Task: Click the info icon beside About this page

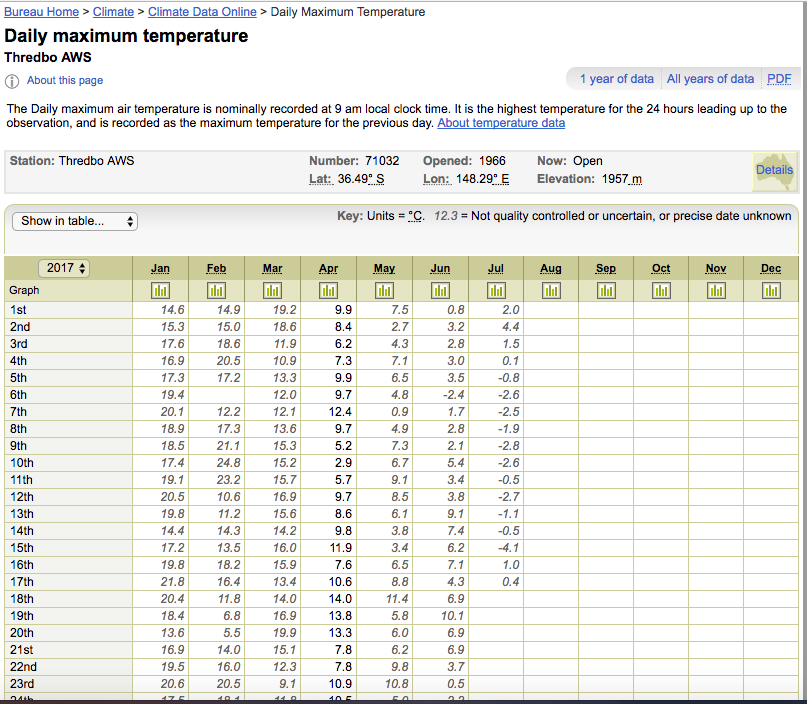Action: click(12, 81)
